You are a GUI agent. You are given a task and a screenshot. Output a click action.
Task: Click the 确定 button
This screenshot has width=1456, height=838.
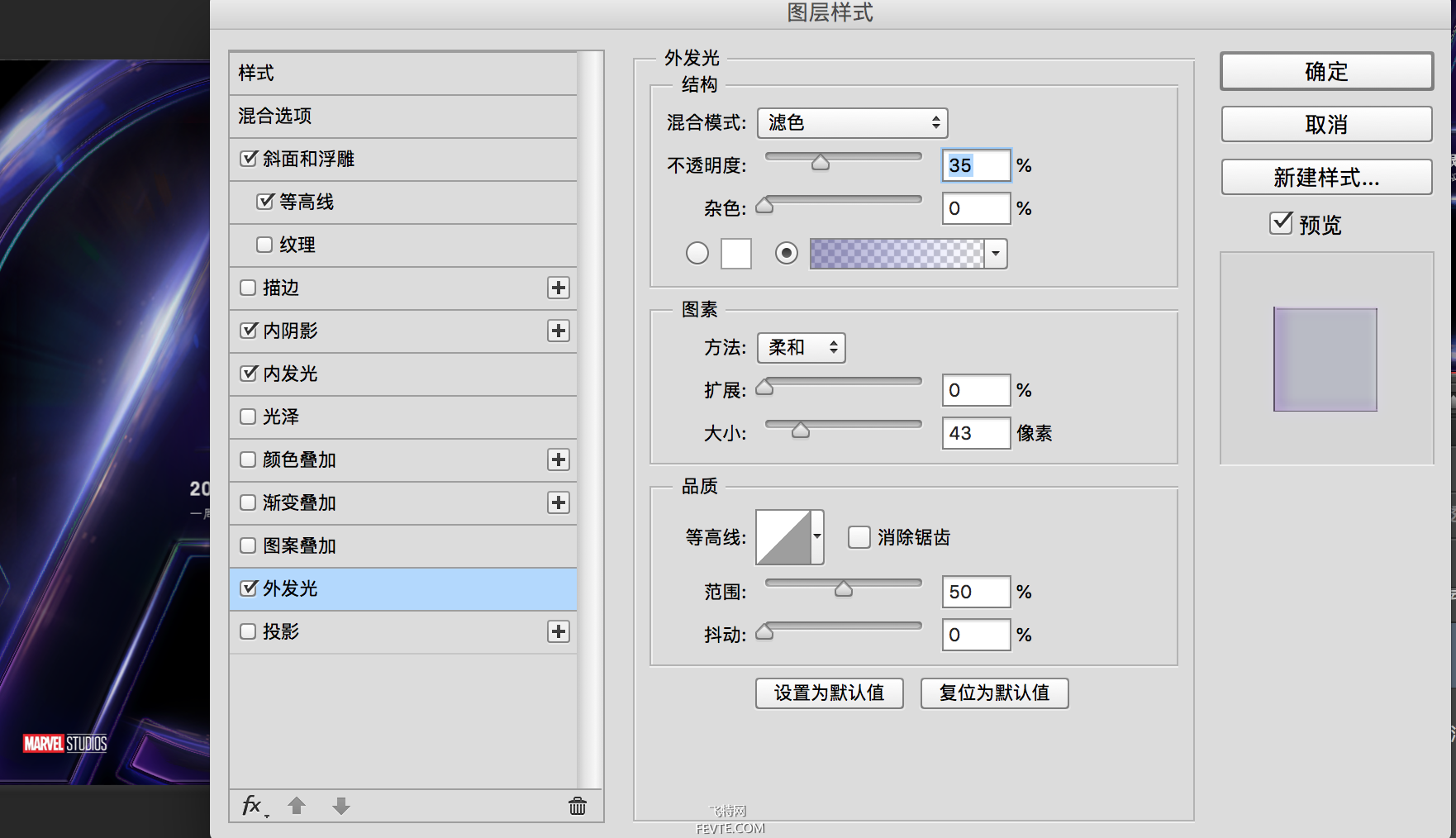tap(1326, 72)
